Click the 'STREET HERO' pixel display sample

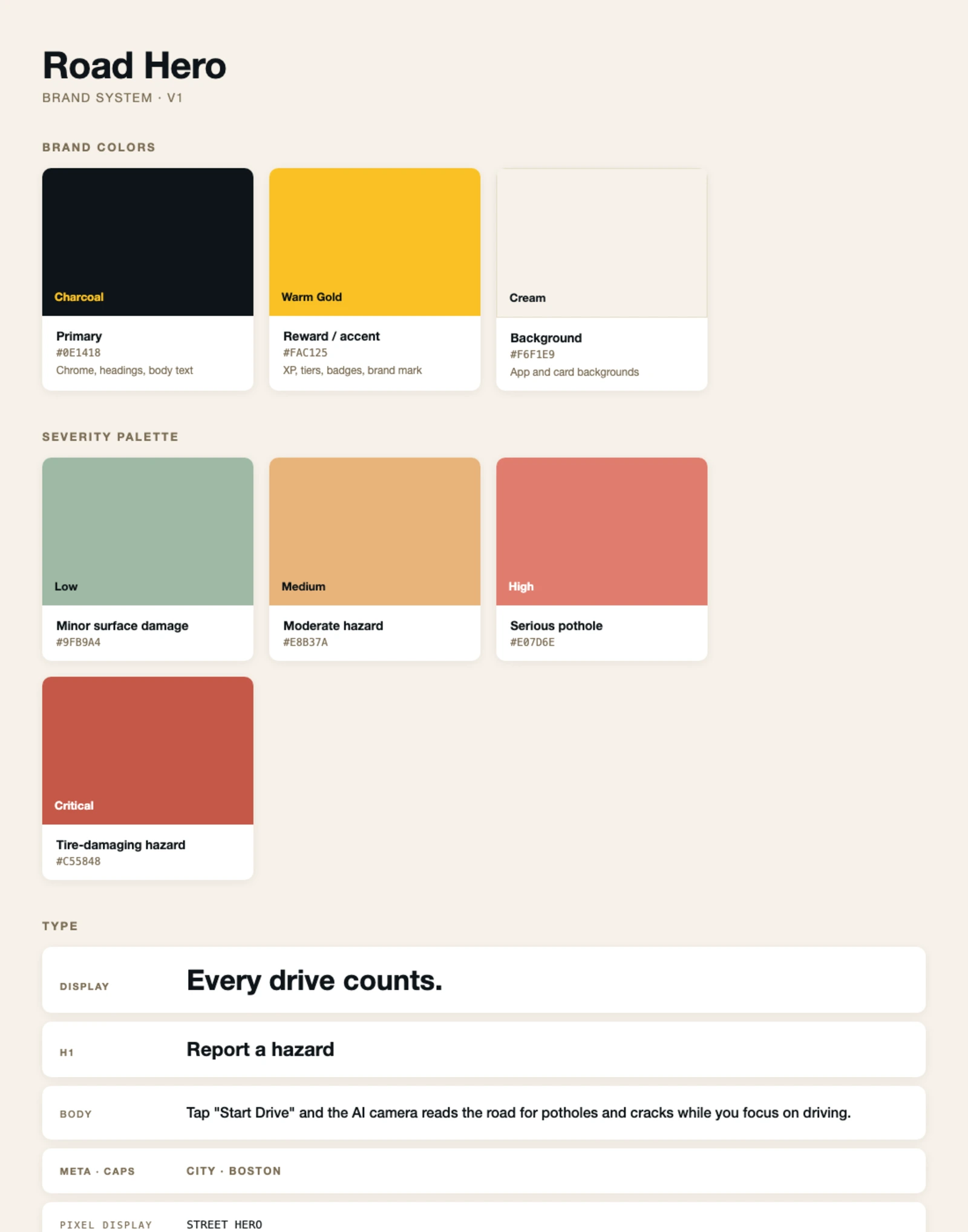[224, 1224]
